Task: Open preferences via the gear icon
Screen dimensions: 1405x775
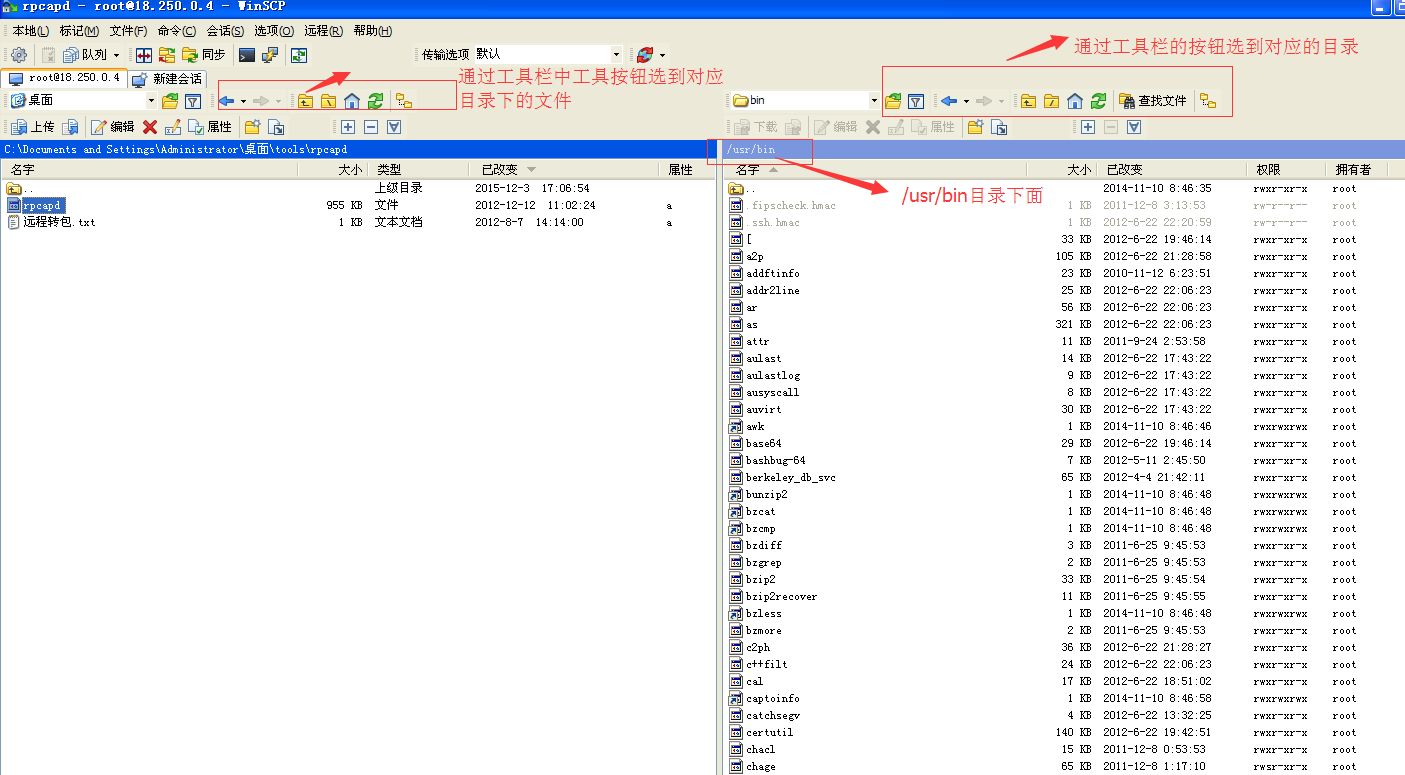Action: [18, 55]
